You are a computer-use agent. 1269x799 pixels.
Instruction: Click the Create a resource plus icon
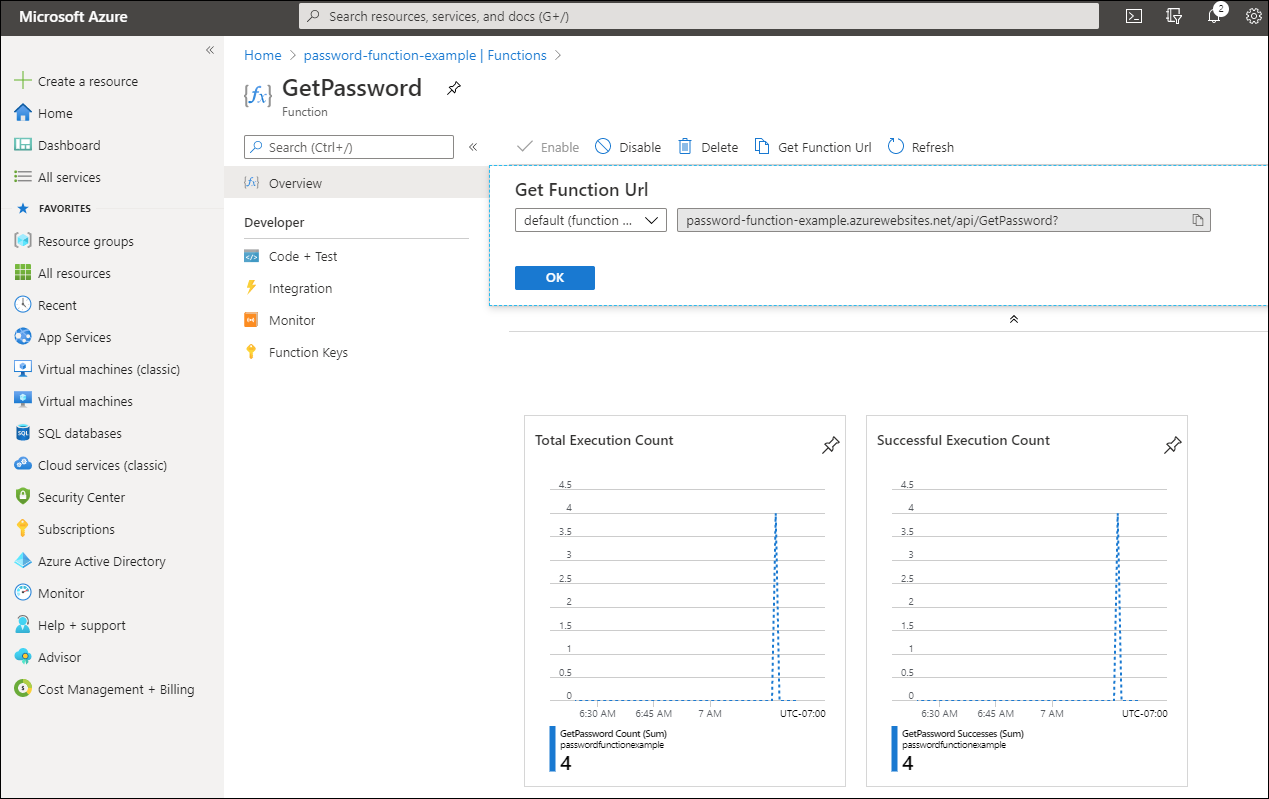[23, 81]
